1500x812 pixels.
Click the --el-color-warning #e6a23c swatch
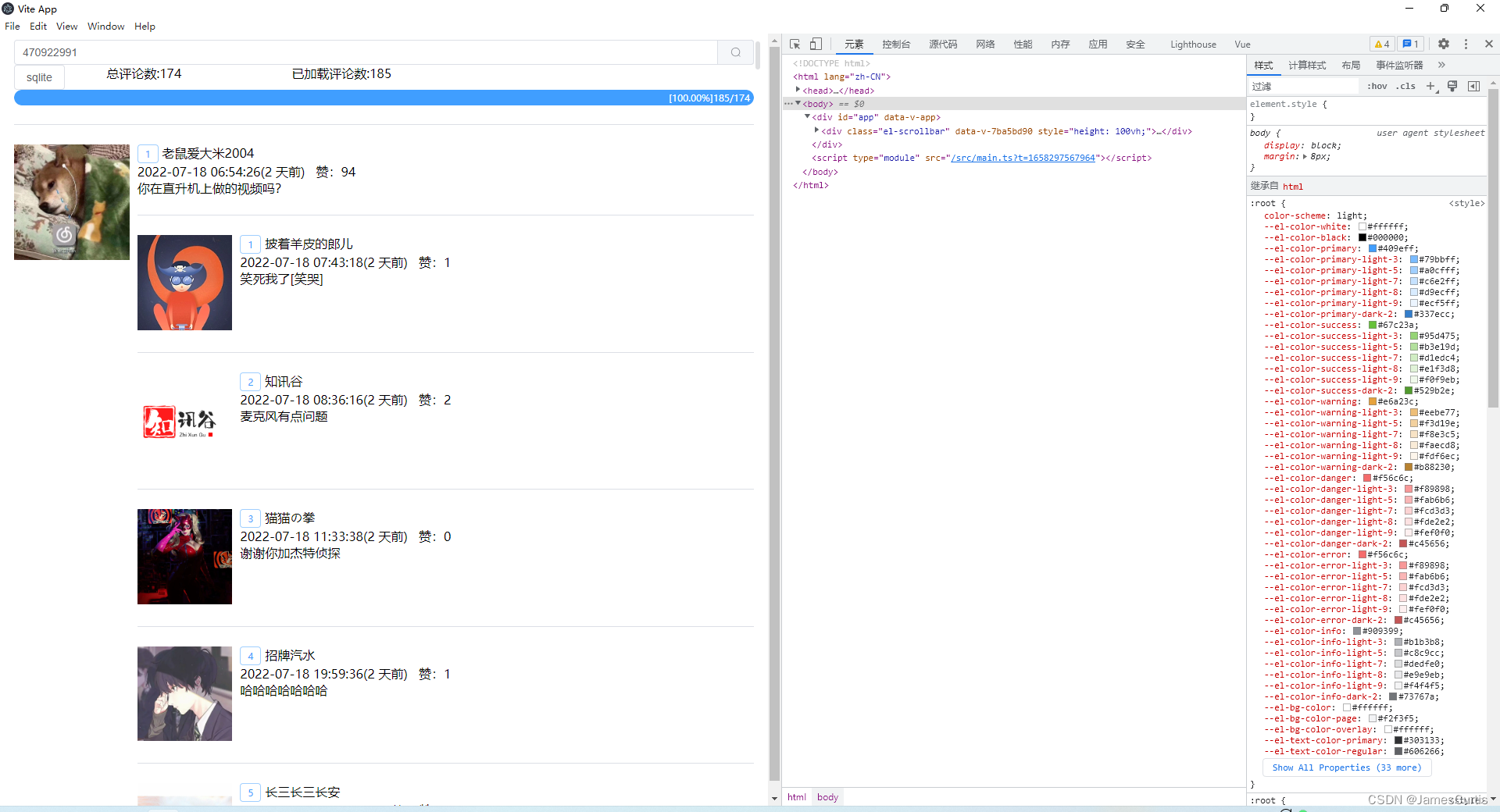point(1373,401)
